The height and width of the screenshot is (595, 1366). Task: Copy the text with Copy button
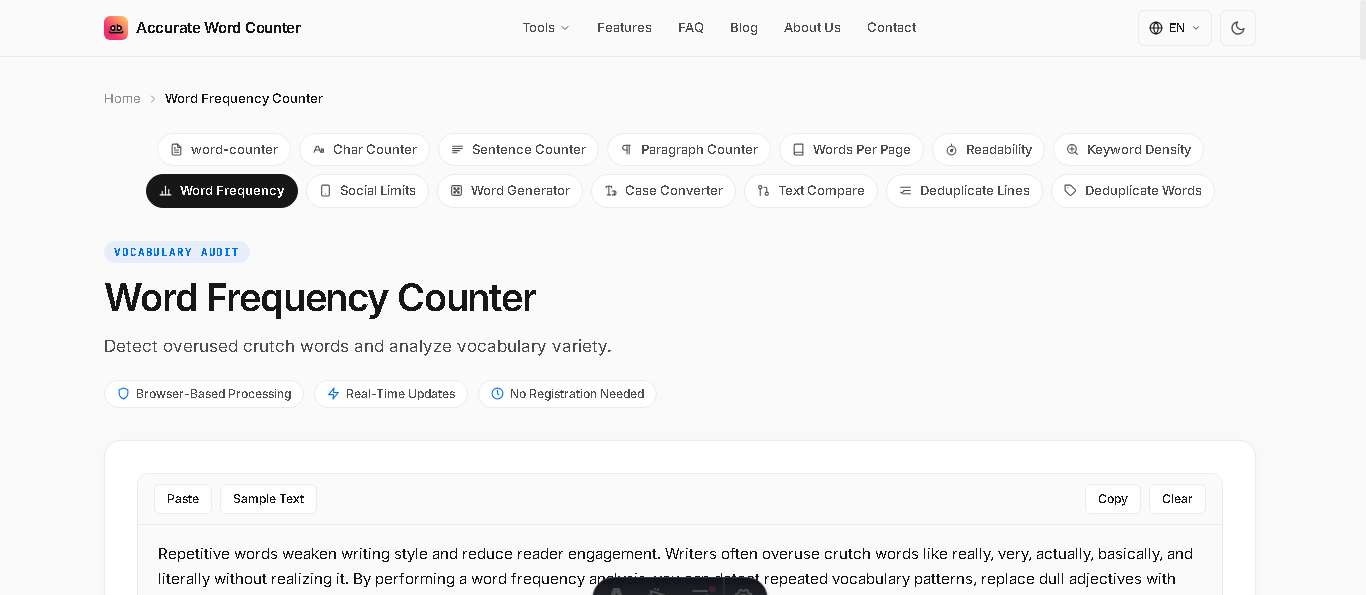coord(1113,499)
